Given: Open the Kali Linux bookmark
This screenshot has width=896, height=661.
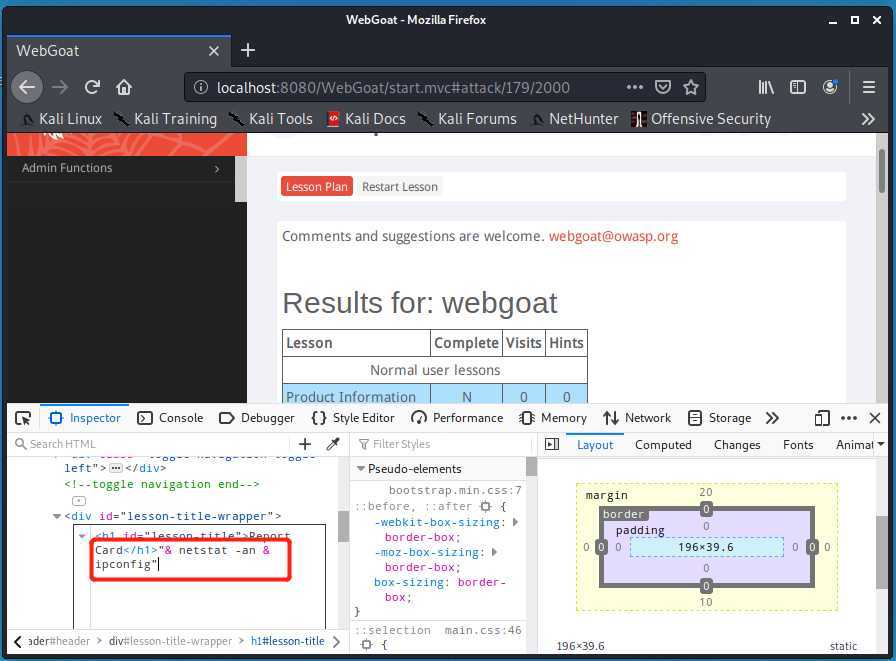Looking at the screenshot, I should (61, 119).
